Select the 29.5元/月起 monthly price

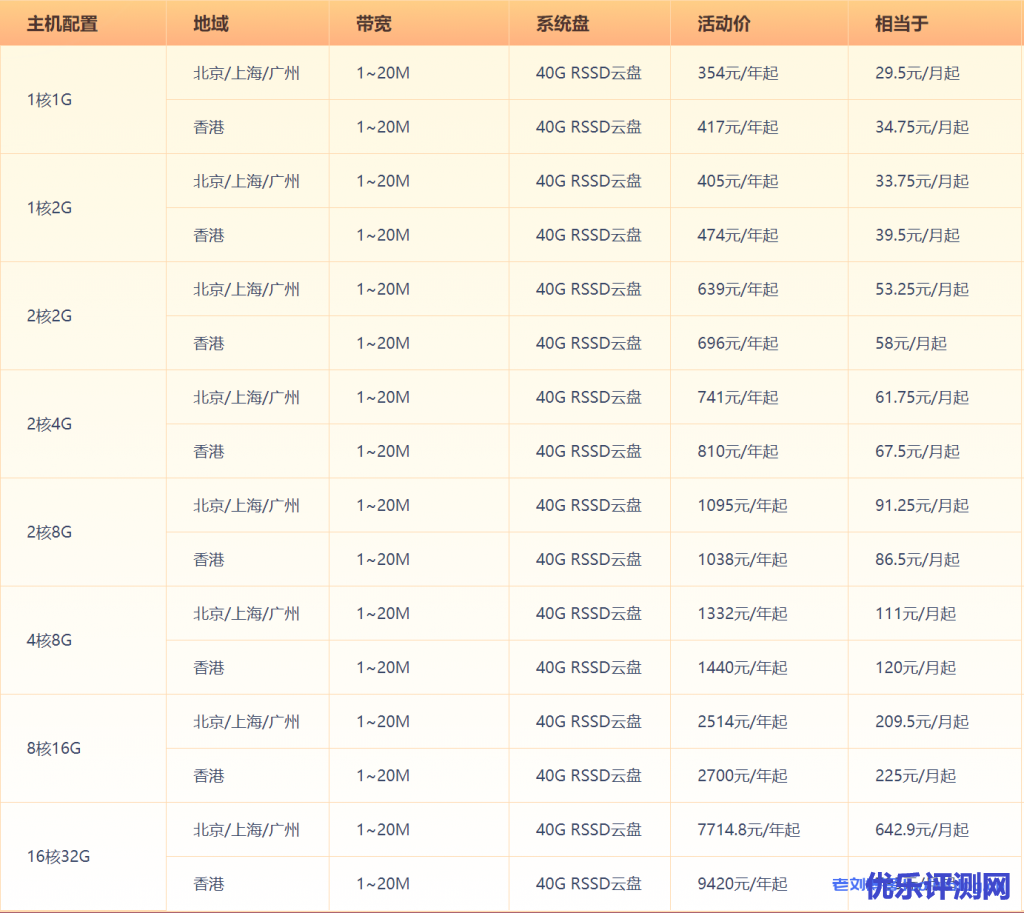(917, 73)
